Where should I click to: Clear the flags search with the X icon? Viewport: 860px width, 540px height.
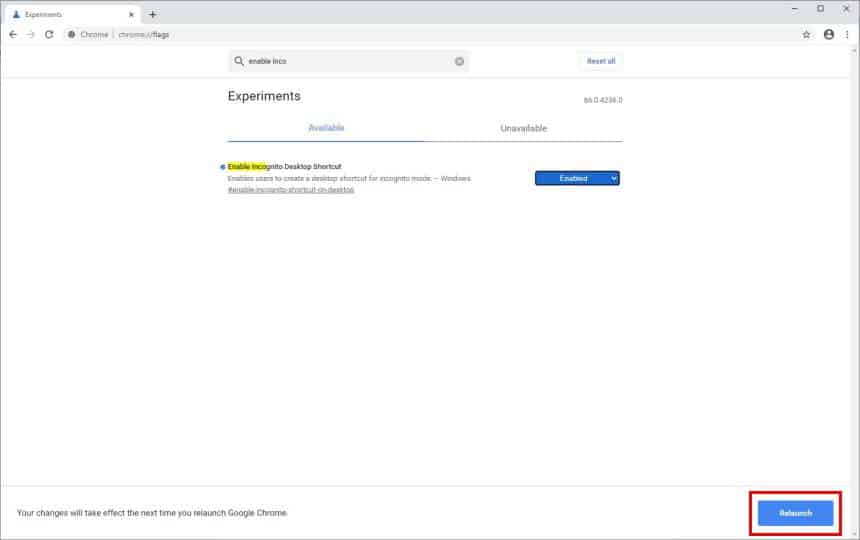click(x=460, y=61)
